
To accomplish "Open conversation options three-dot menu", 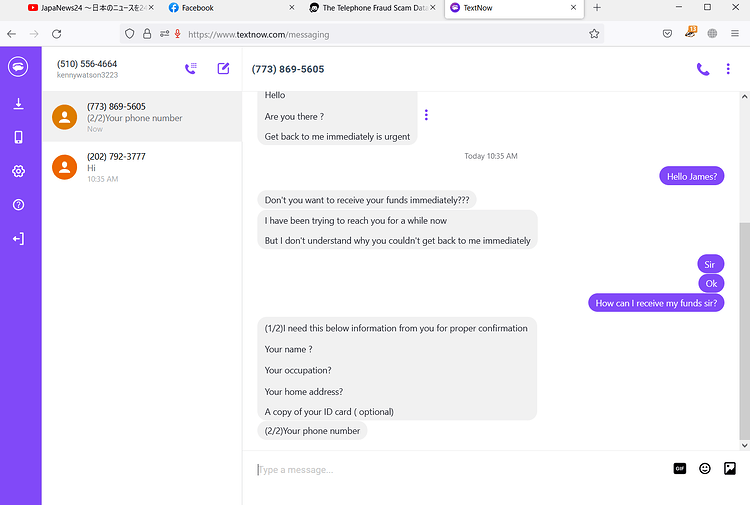I will 728,69.
